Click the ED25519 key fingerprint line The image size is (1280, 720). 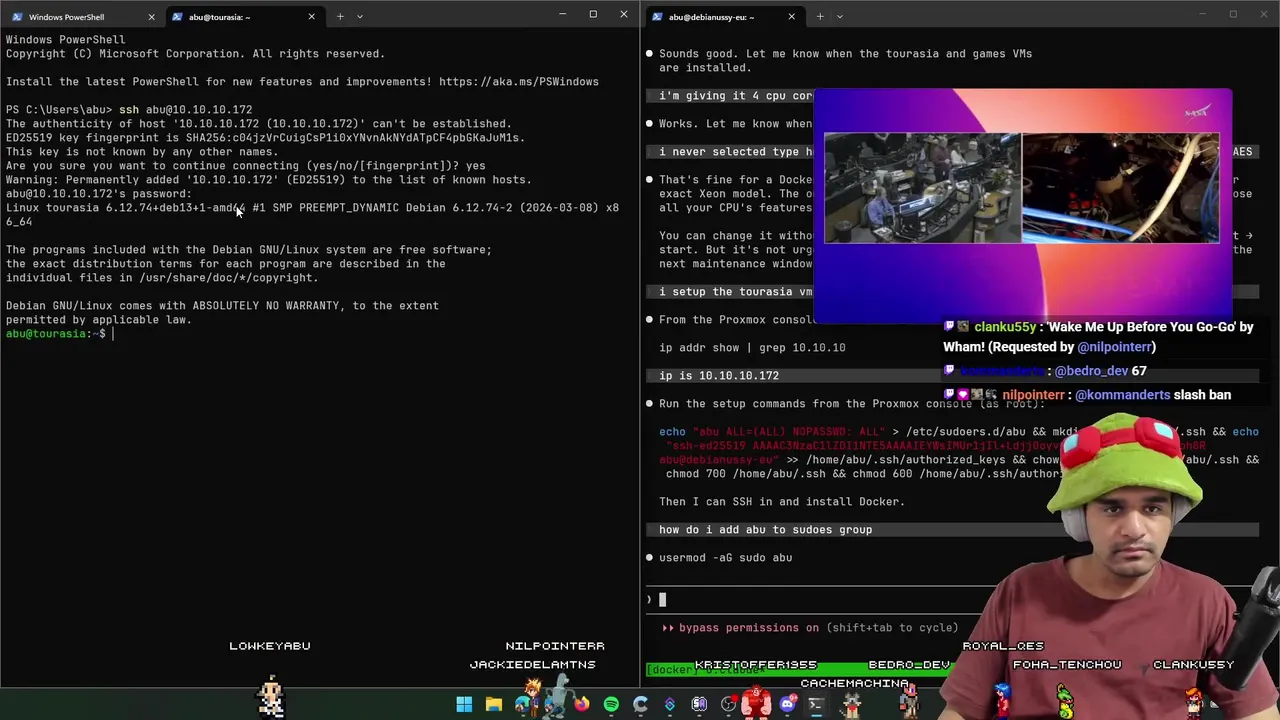[265, 138]
